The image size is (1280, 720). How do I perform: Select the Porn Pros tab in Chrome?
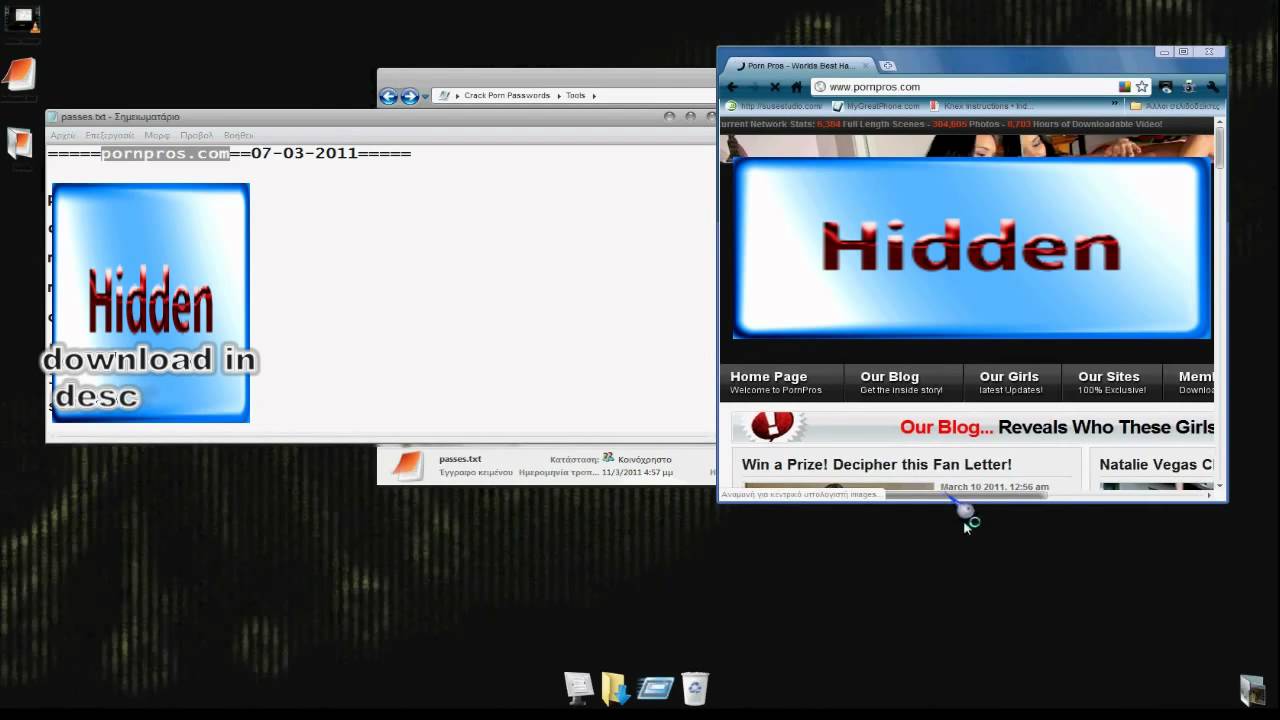click(x=800, y=66)
